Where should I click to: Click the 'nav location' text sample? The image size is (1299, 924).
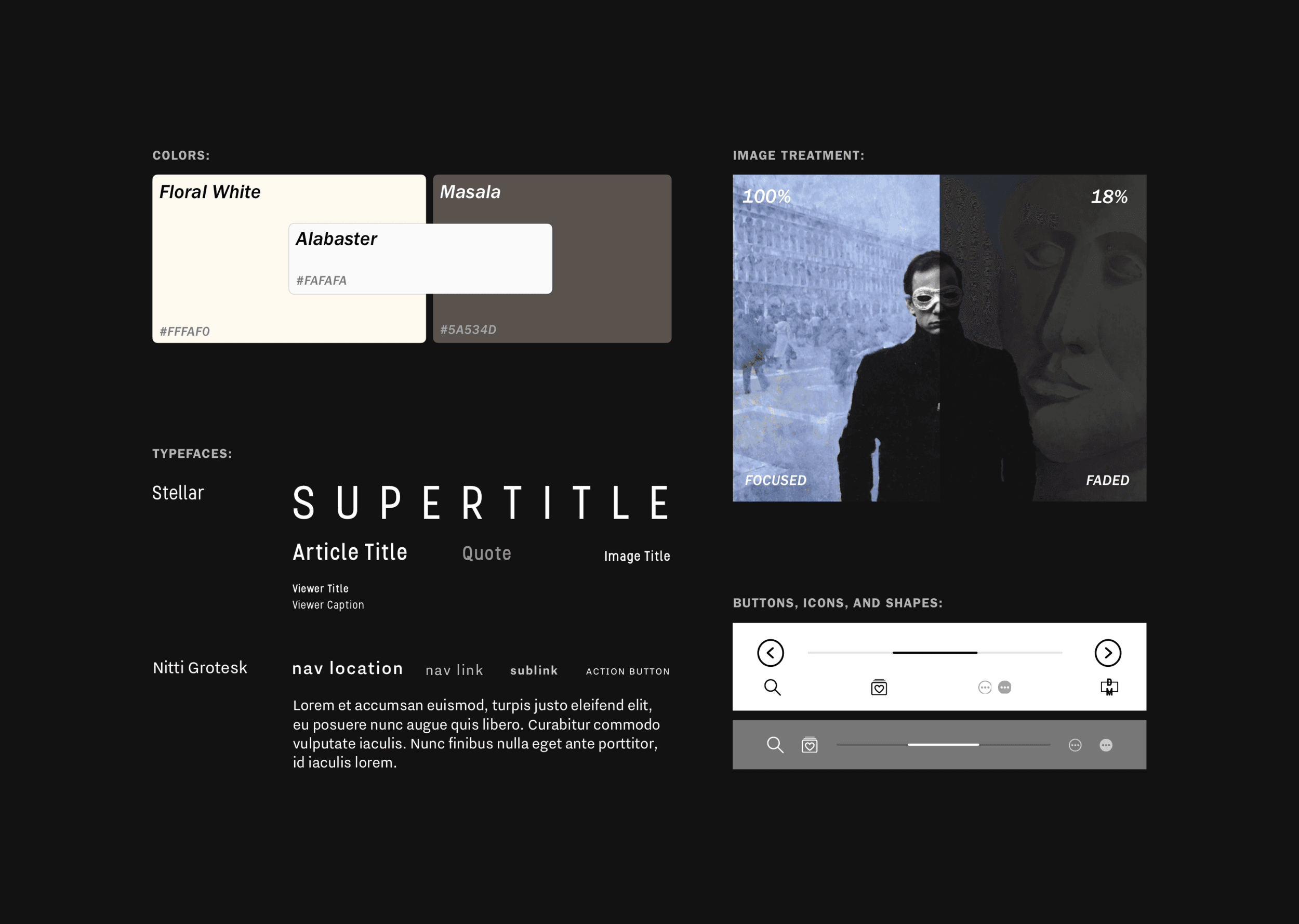tap(348, 668)
